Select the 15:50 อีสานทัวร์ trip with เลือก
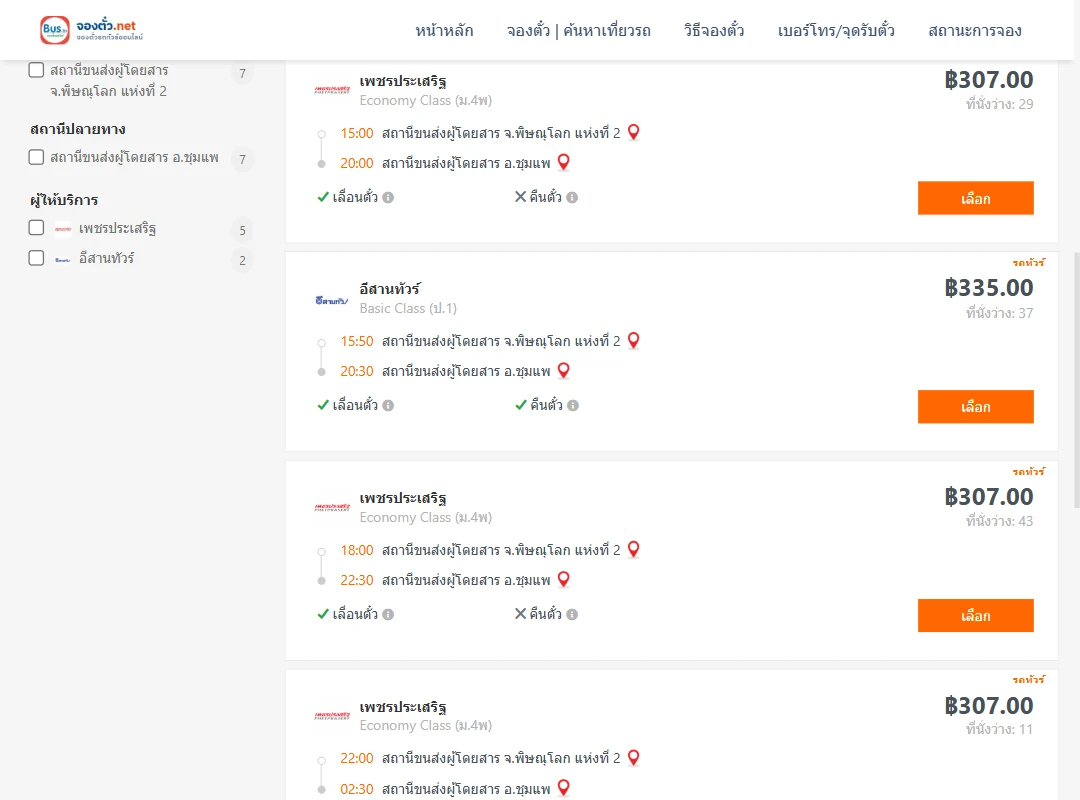Viewport: 1080px width, 800px height. click(975, 407)
